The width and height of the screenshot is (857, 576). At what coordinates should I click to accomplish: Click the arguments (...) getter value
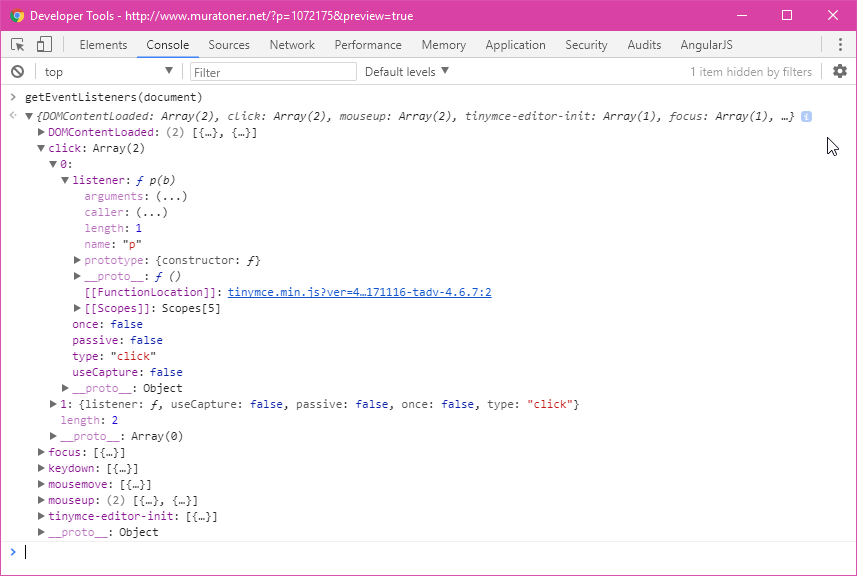pyautogui.click(x=163, y=197)
